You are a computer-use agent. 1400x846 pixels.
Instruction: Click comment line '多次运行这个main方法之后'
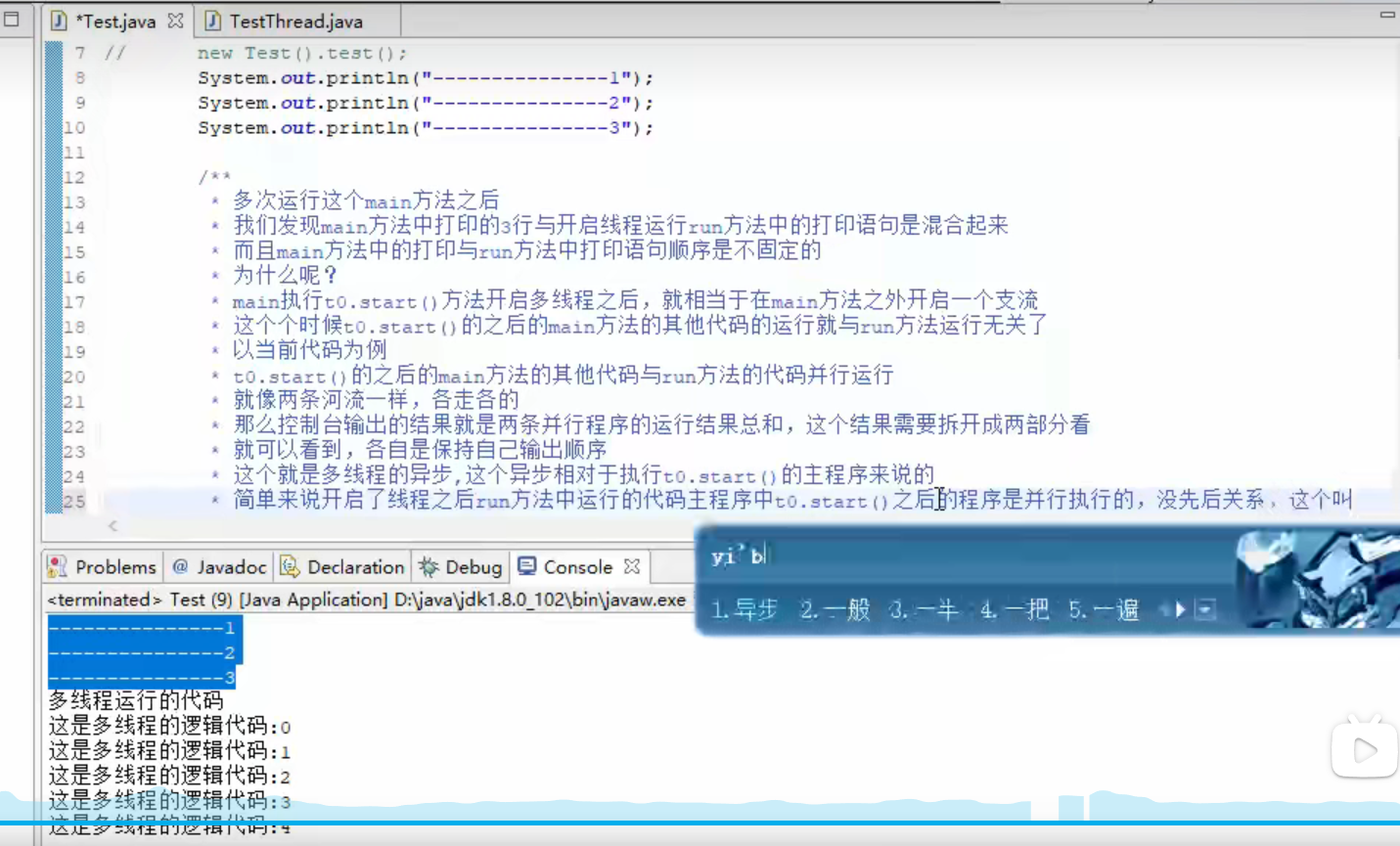[x=366, y=201]
